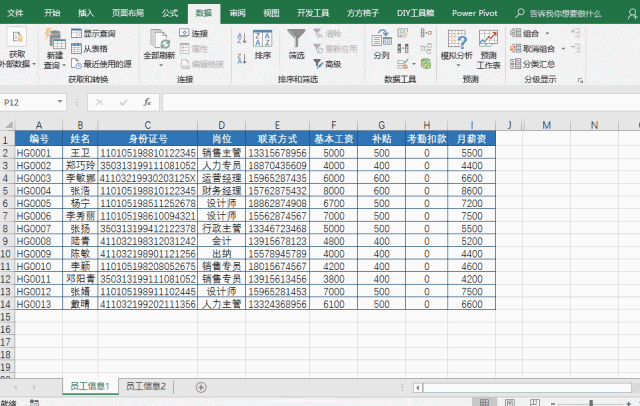Click the 从表格 (From Table) icon

tap(90, 48)
